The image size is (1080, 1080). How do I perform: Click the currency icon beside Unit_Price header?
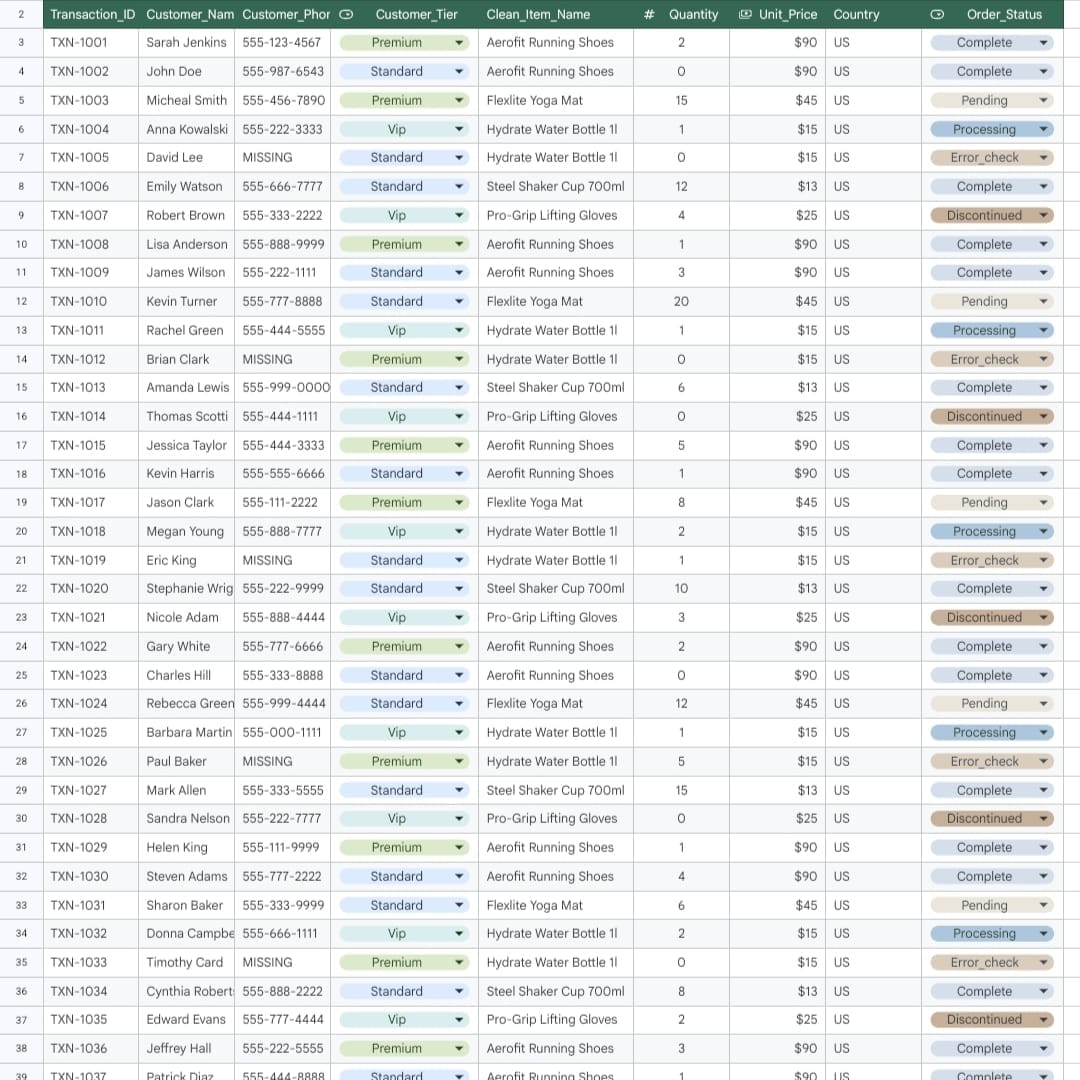click(x=745, y=14)
